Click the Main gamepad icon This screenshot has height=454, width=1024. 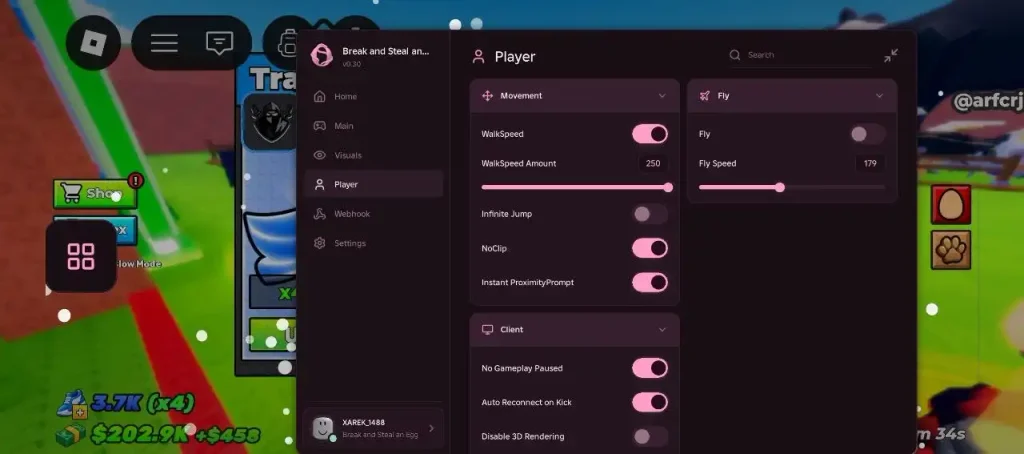click(319, 126)
